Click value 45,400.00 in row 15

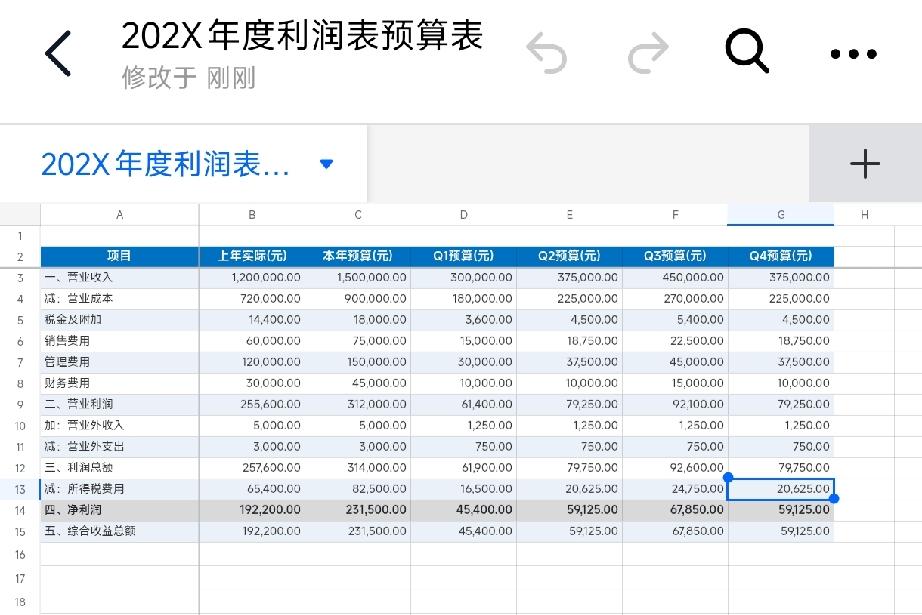coord(485,532)
